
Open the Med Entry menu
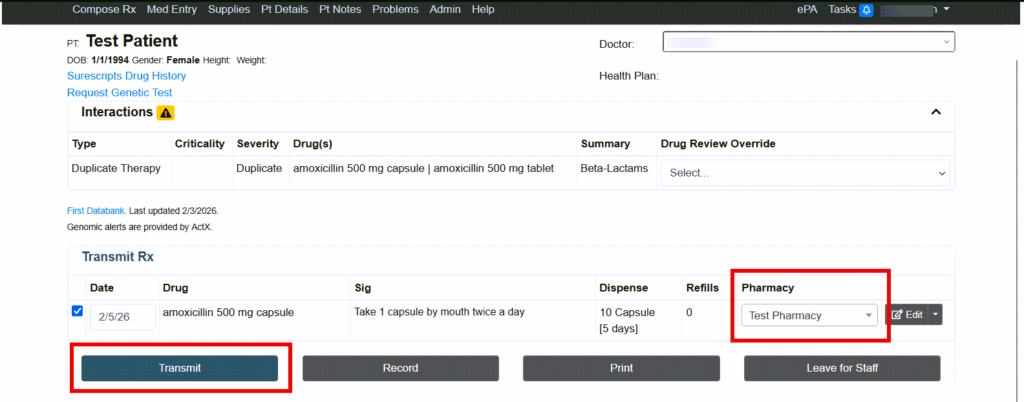tap(173, 10)
